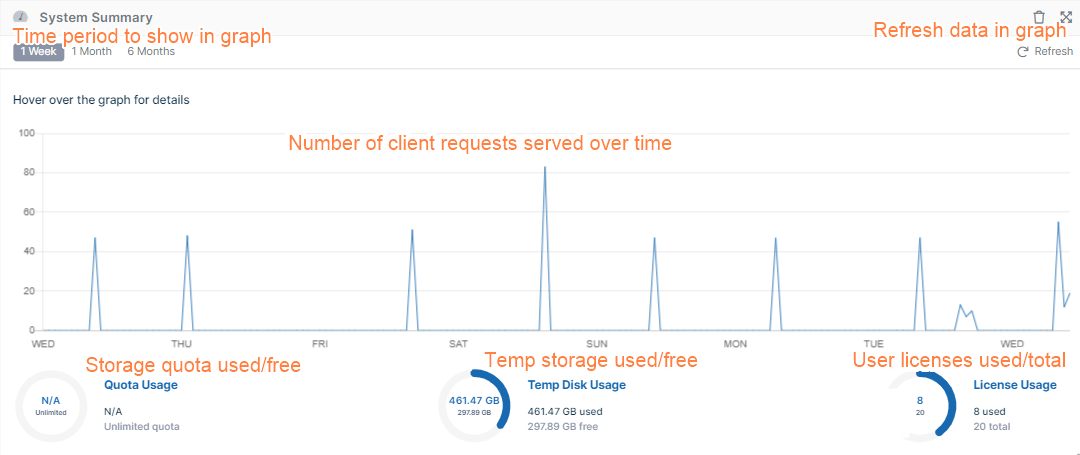Click the '461.47 GB used' text
The image size is (1080, 455).
(565, 411)
